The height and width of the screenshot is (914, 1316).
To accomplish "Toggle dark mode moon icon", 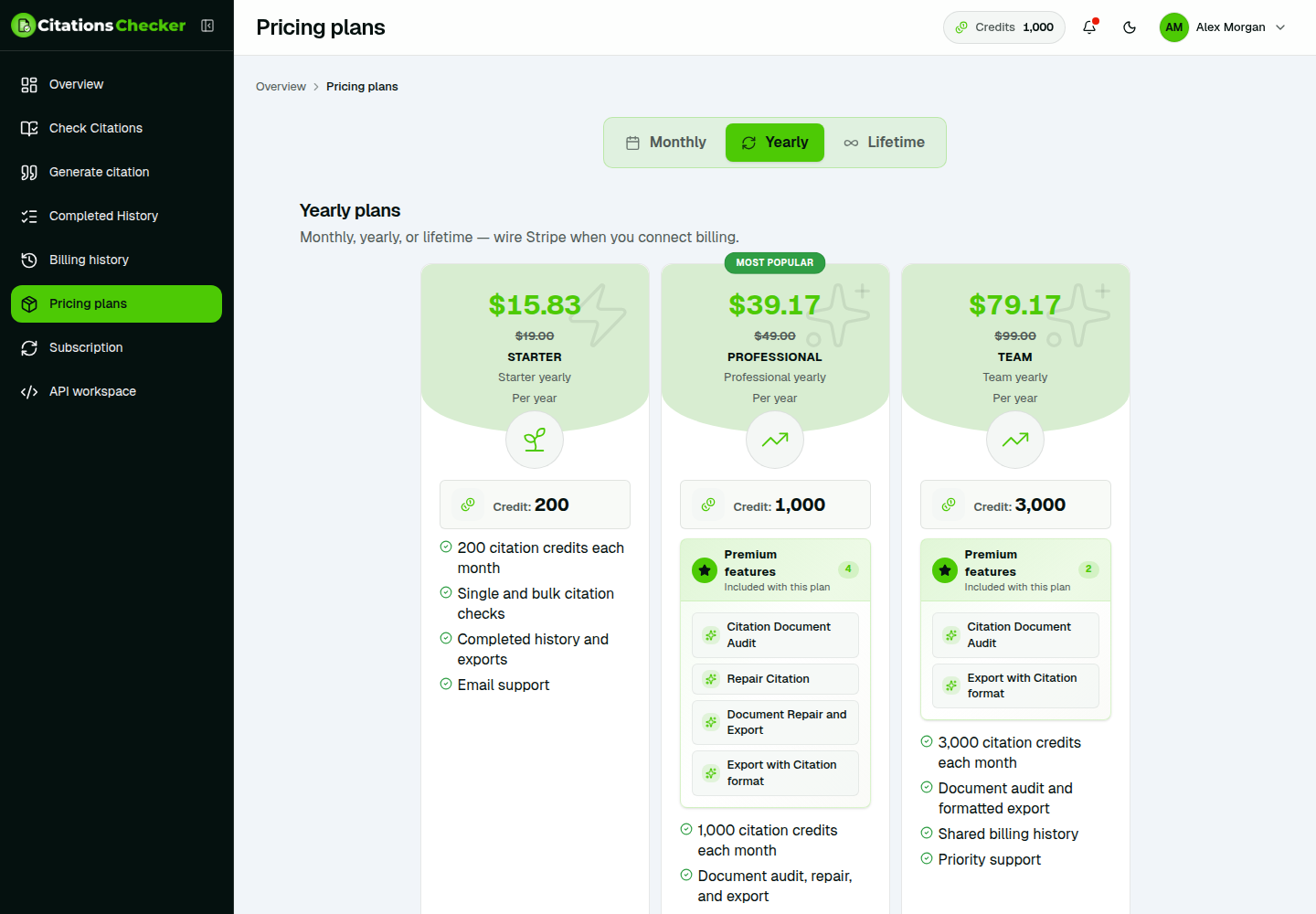I will coord(1130,27).
